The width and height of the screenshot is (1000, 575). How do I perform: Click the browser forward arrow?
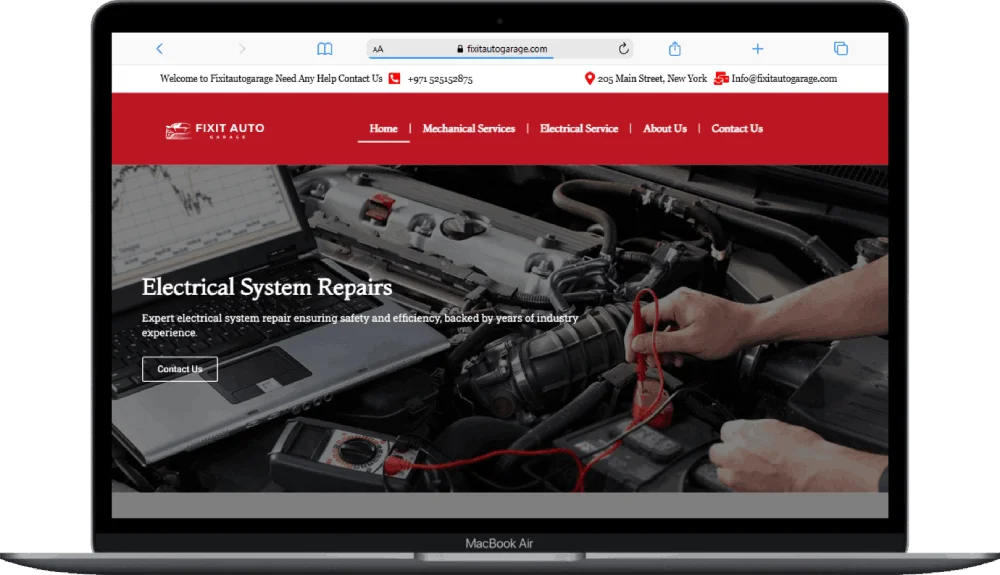[x=242, y=49]
